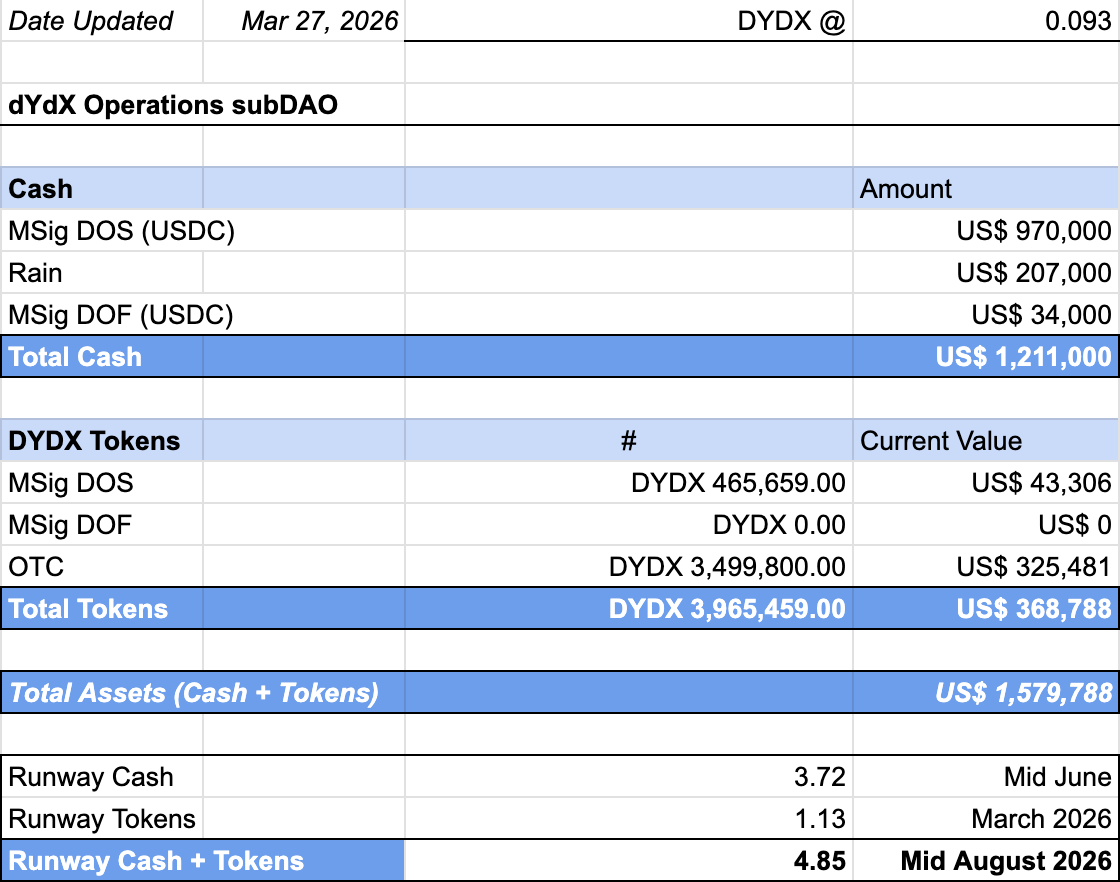Select the 'Mid June' cell
Image resolution: width=1120 pixels, height=882 pixels.
click(x=986, y=777)
